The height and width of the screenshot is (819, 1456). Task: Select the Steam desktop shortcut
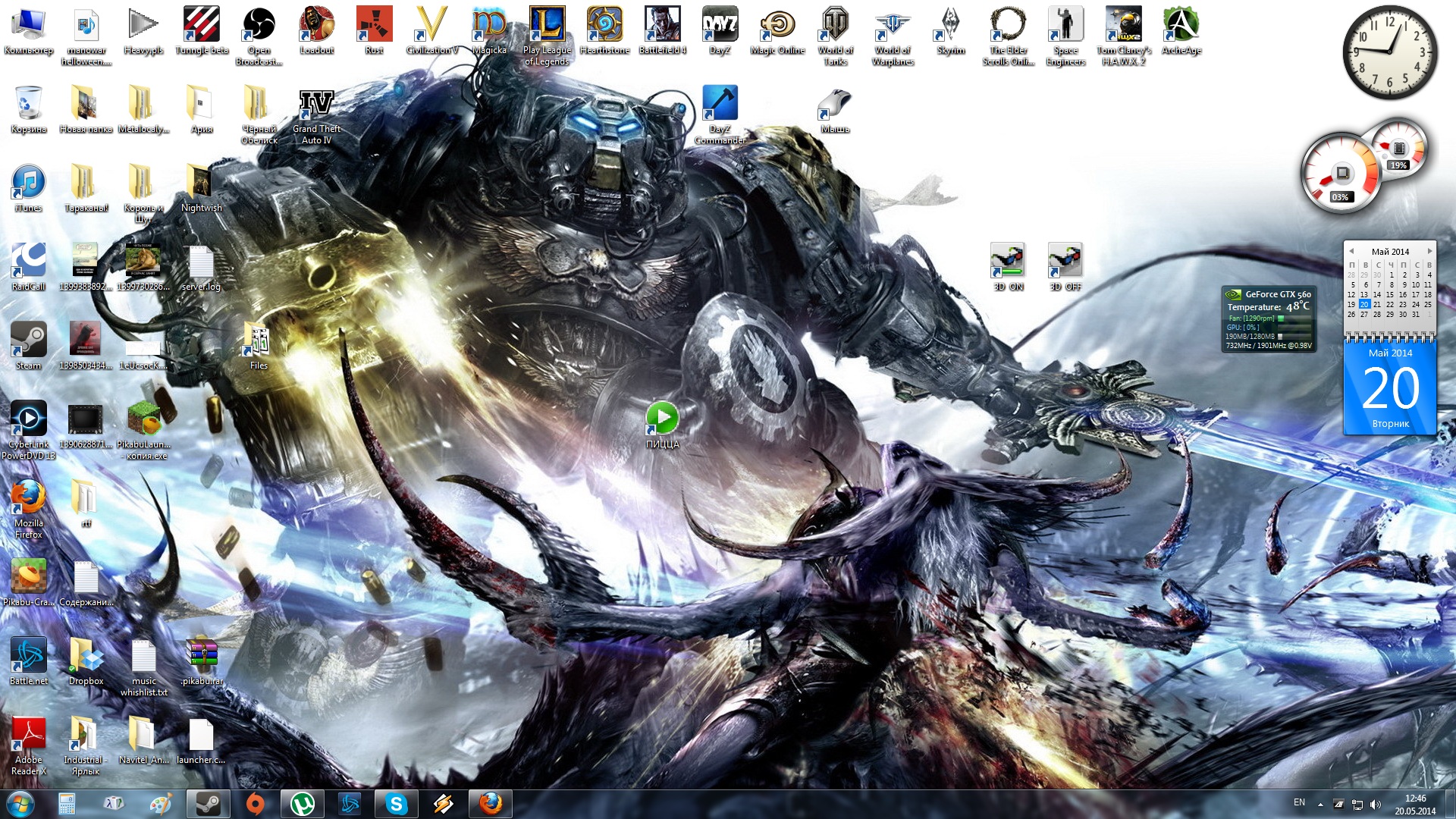click(29, 347)
